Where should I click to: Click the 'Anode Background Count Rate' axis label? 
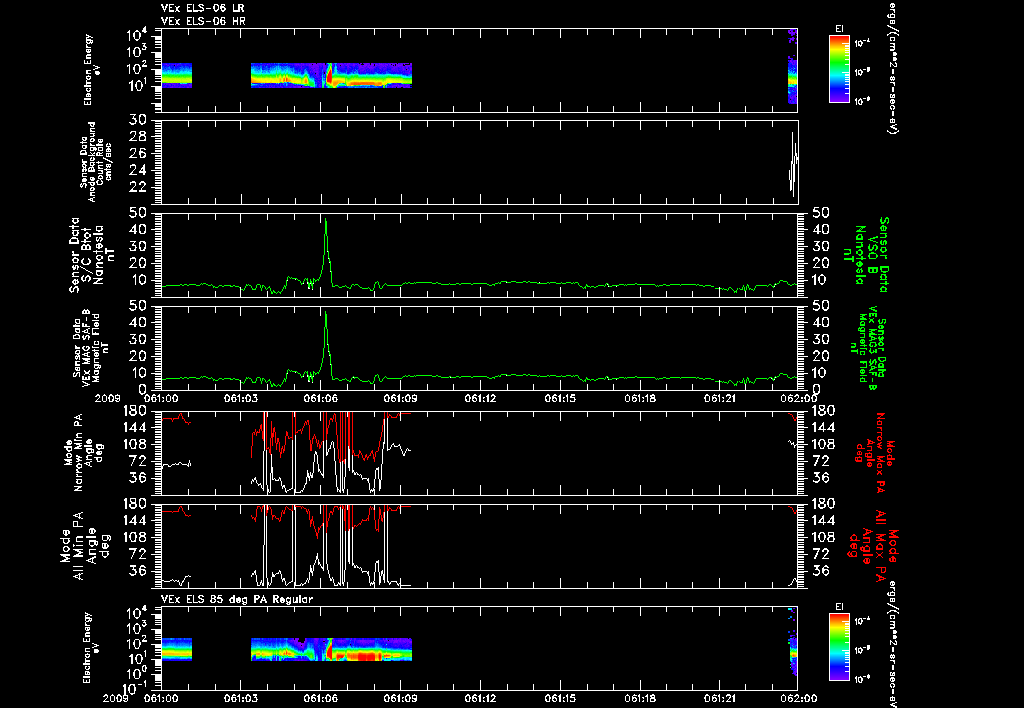pyautogui.click(x=95, y=162)
